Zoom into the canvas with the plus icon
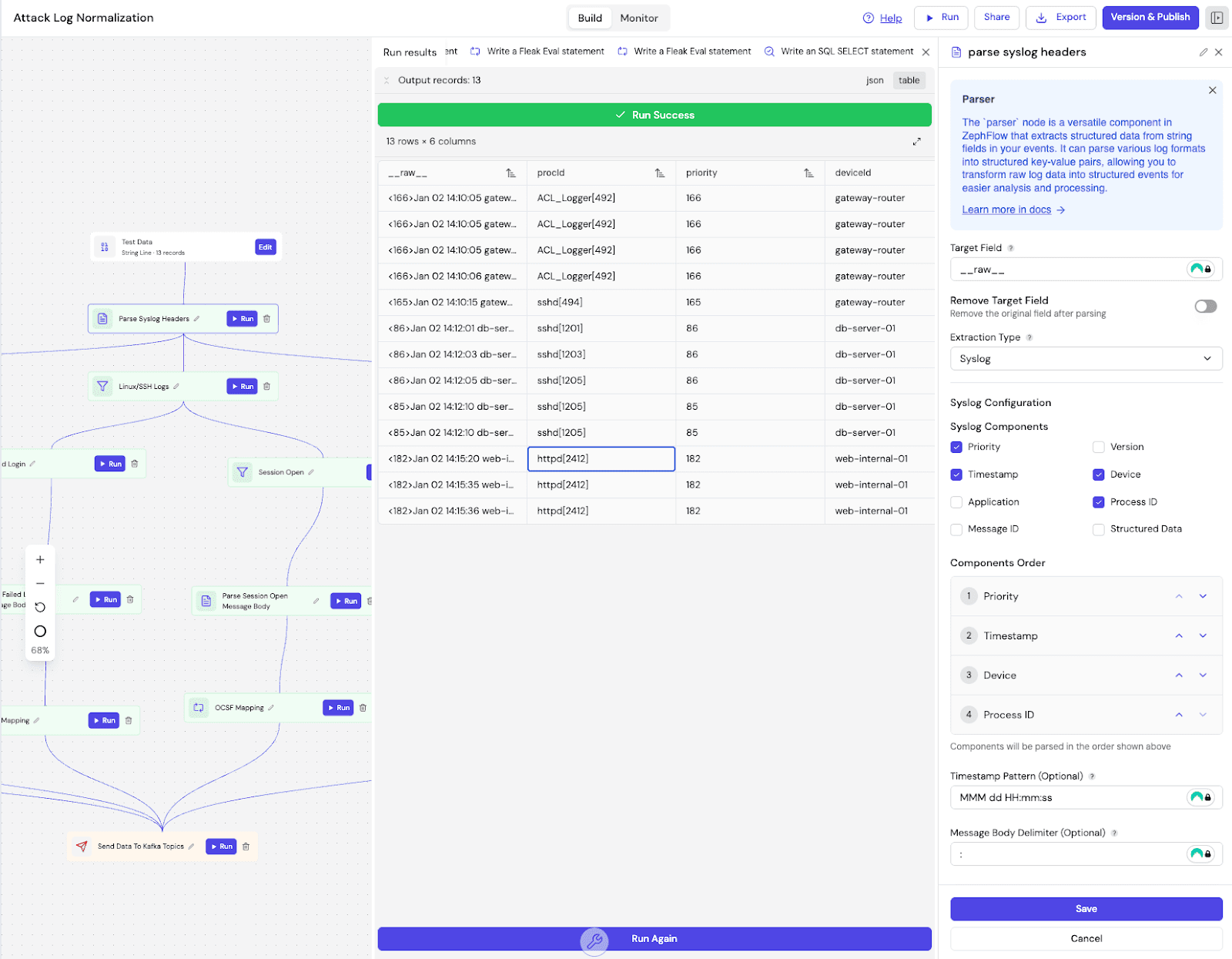 coord(40,559)
